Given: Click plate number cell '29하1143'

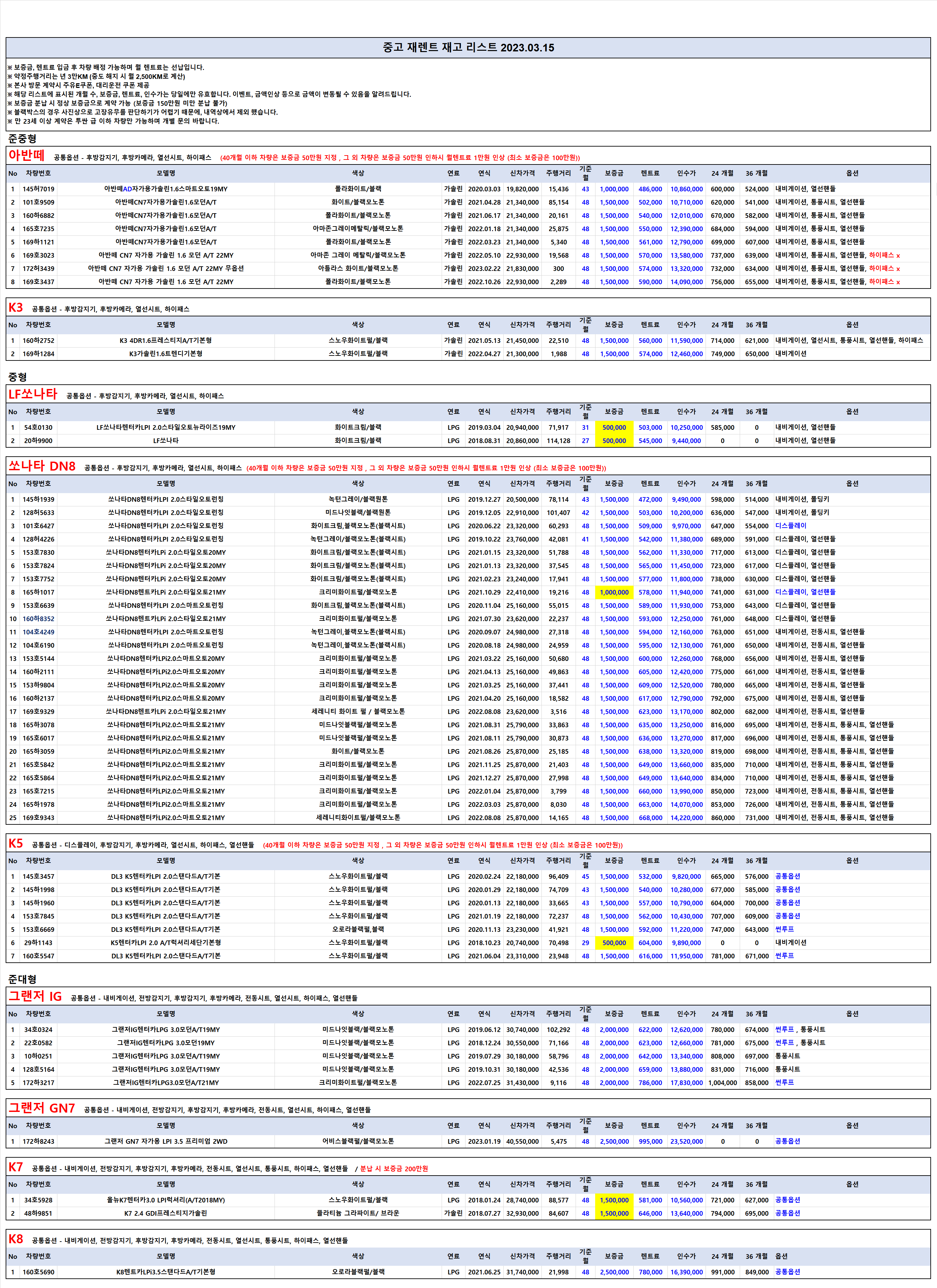Looking at the screenshot, I should pos(38,943).
